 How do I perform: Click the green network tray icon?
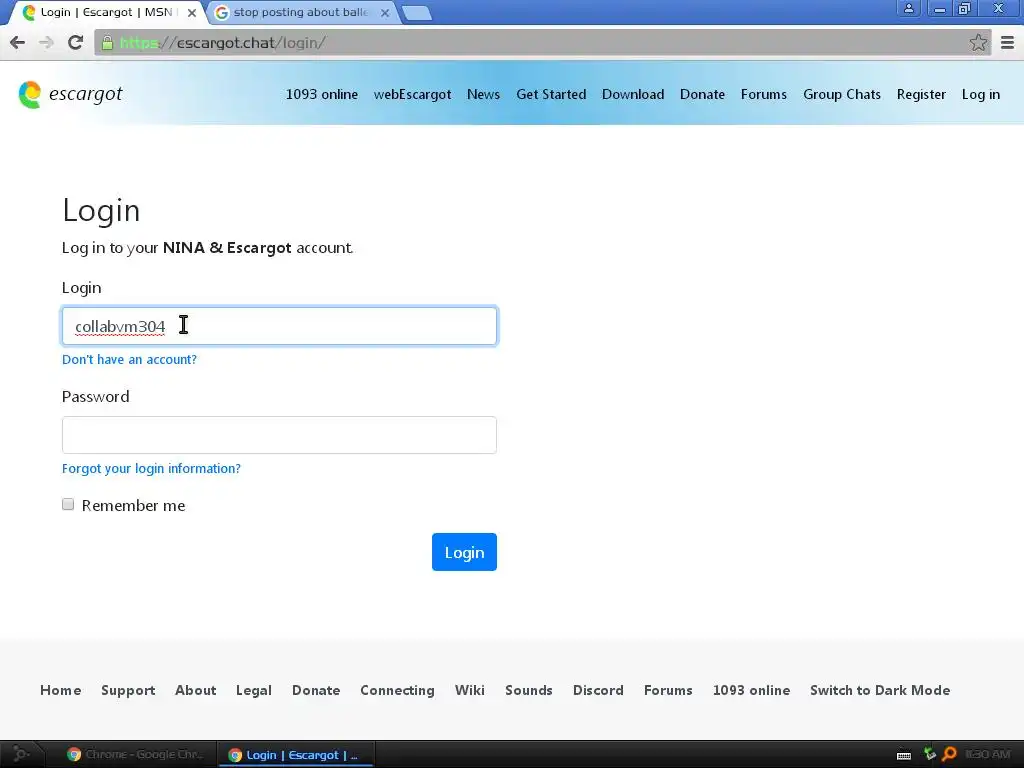(x=929, y=754)
